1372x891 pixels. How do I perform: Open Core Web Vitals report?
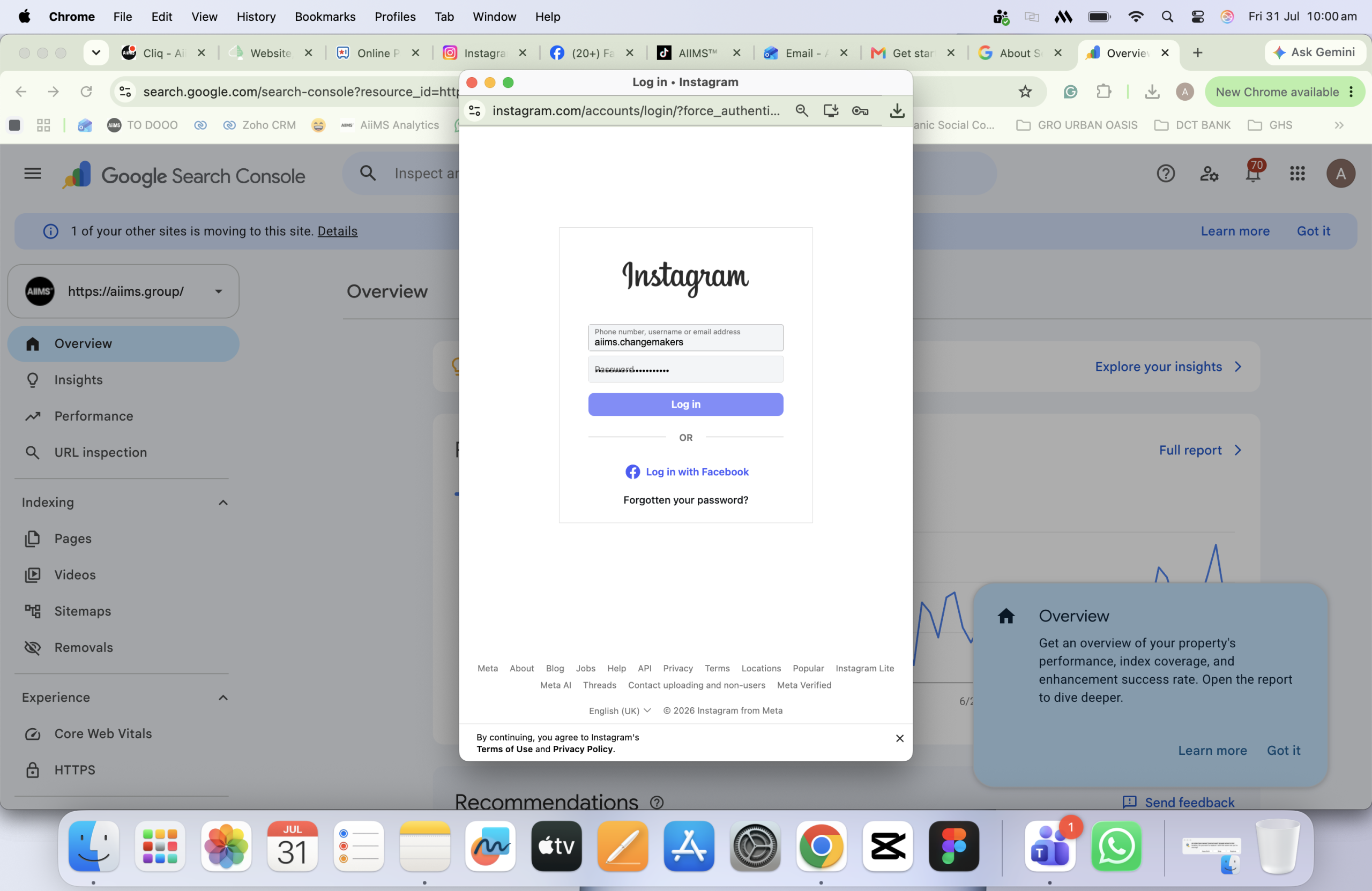(x=123, y=733)
